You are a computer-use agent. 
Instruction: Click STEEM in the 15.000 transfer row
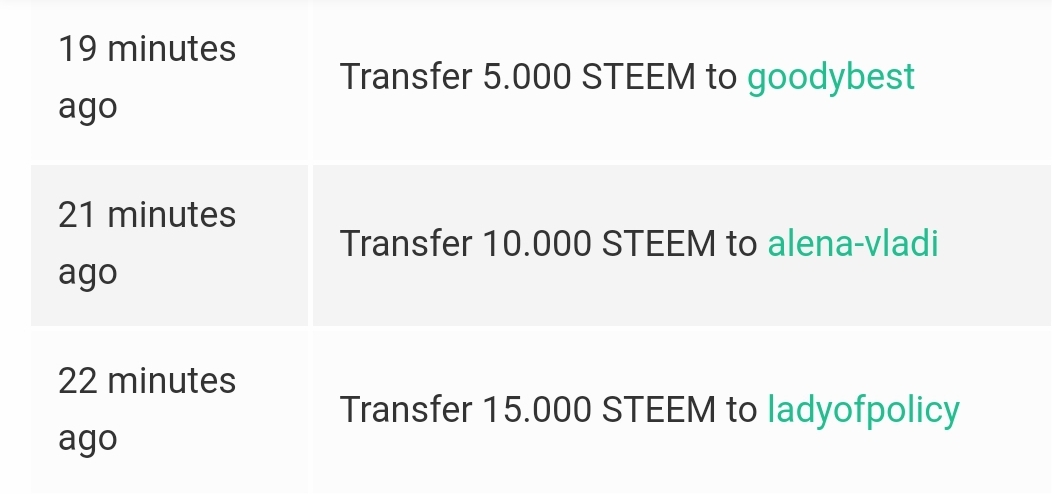click(659, 409)
